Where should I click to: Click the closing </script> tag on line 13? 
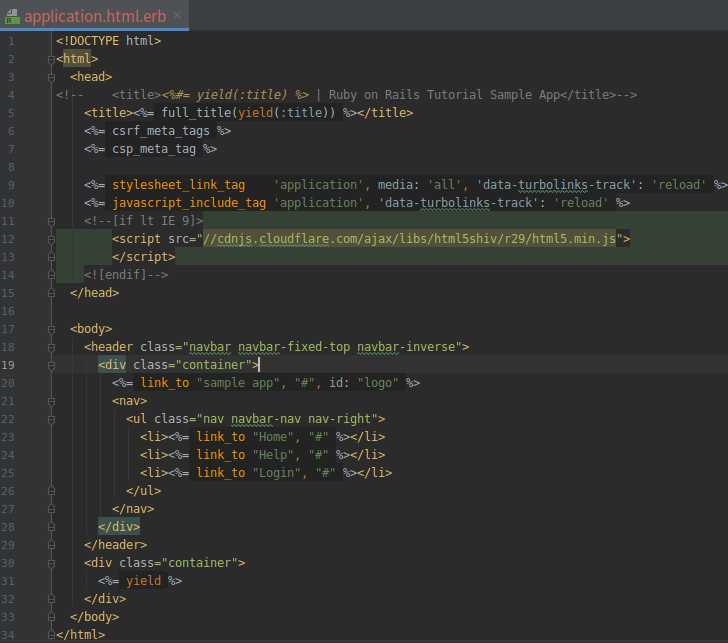[x=143, y=257]
